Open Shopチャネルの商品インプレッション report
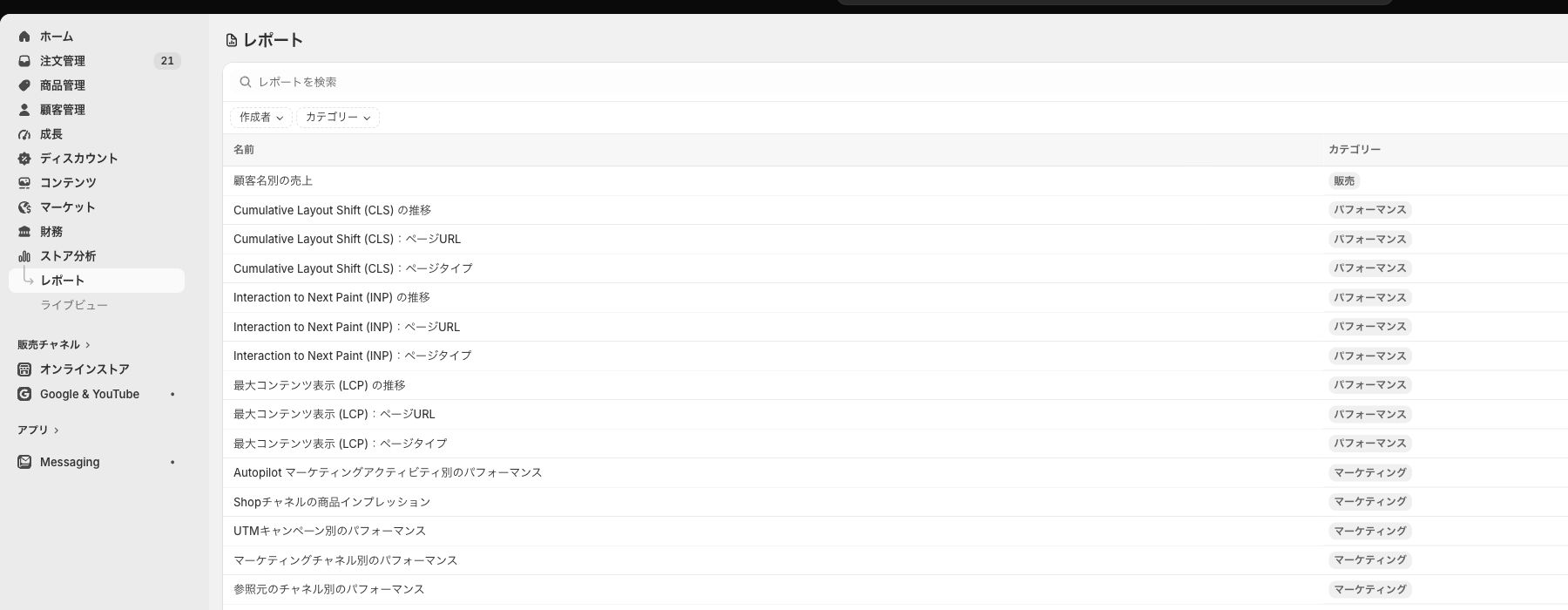 332,502
